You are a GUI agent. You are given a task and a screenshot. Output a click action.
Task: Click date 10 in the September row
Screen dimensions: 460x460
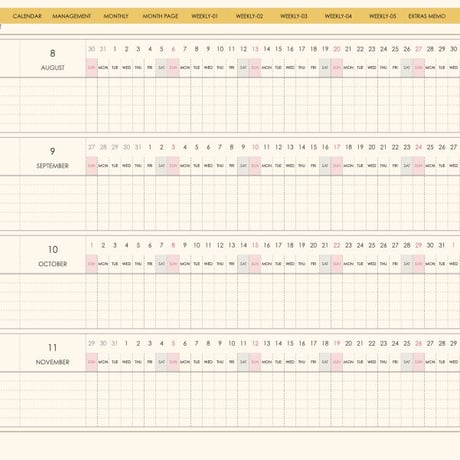pos(255,147)
